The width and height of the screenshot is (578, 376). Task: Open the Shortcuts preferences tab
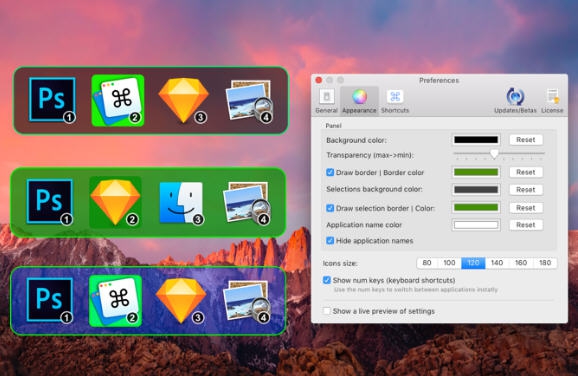[395, 101]
